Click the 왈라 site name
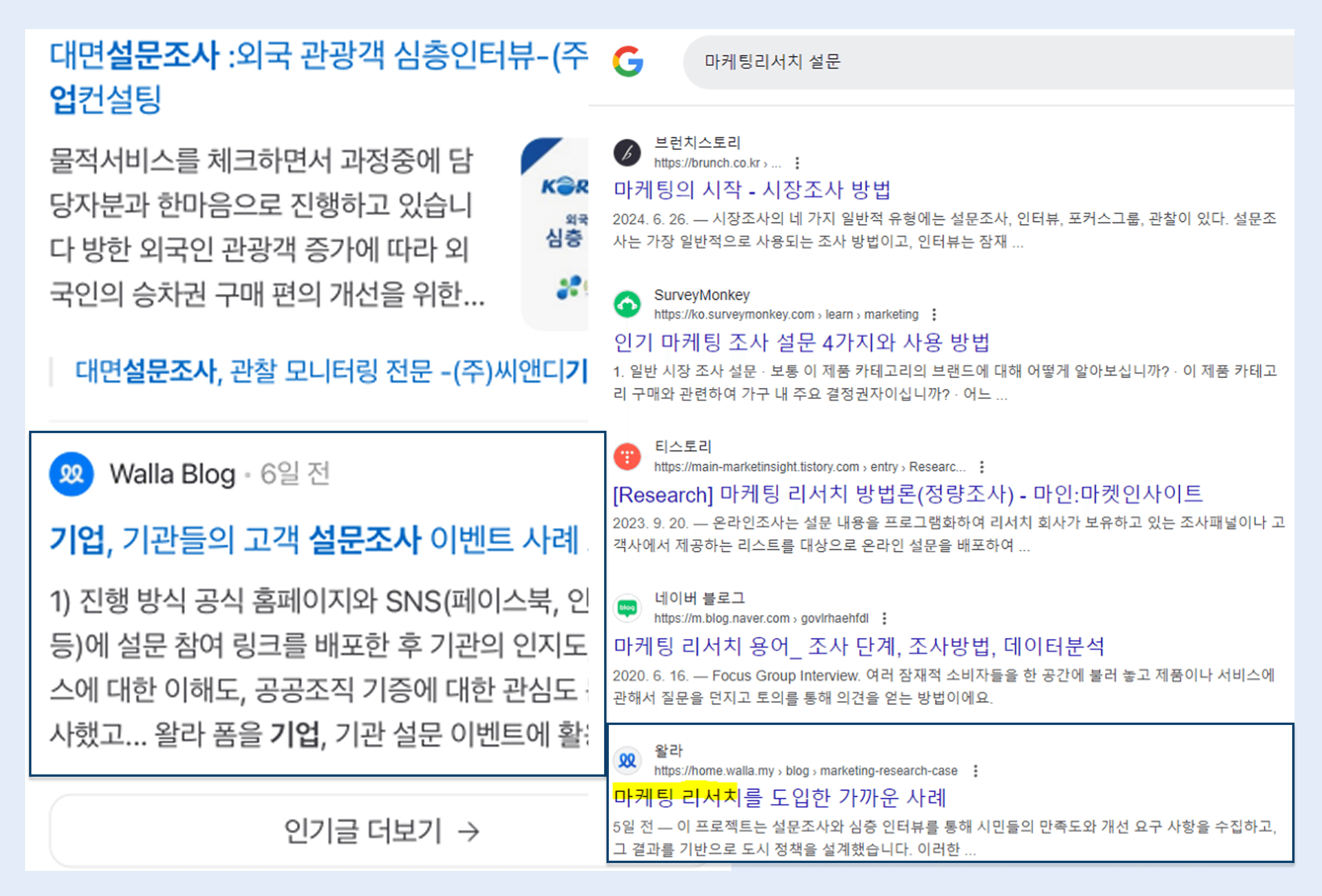 (x=668, y=751)
